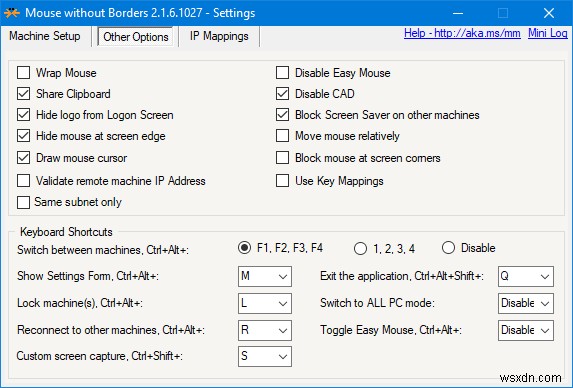Image resolution: width=573 pixels, height=388 pixels.
Task: Expand the Custom screen capture key dropdown
Action: coord(265,356)
